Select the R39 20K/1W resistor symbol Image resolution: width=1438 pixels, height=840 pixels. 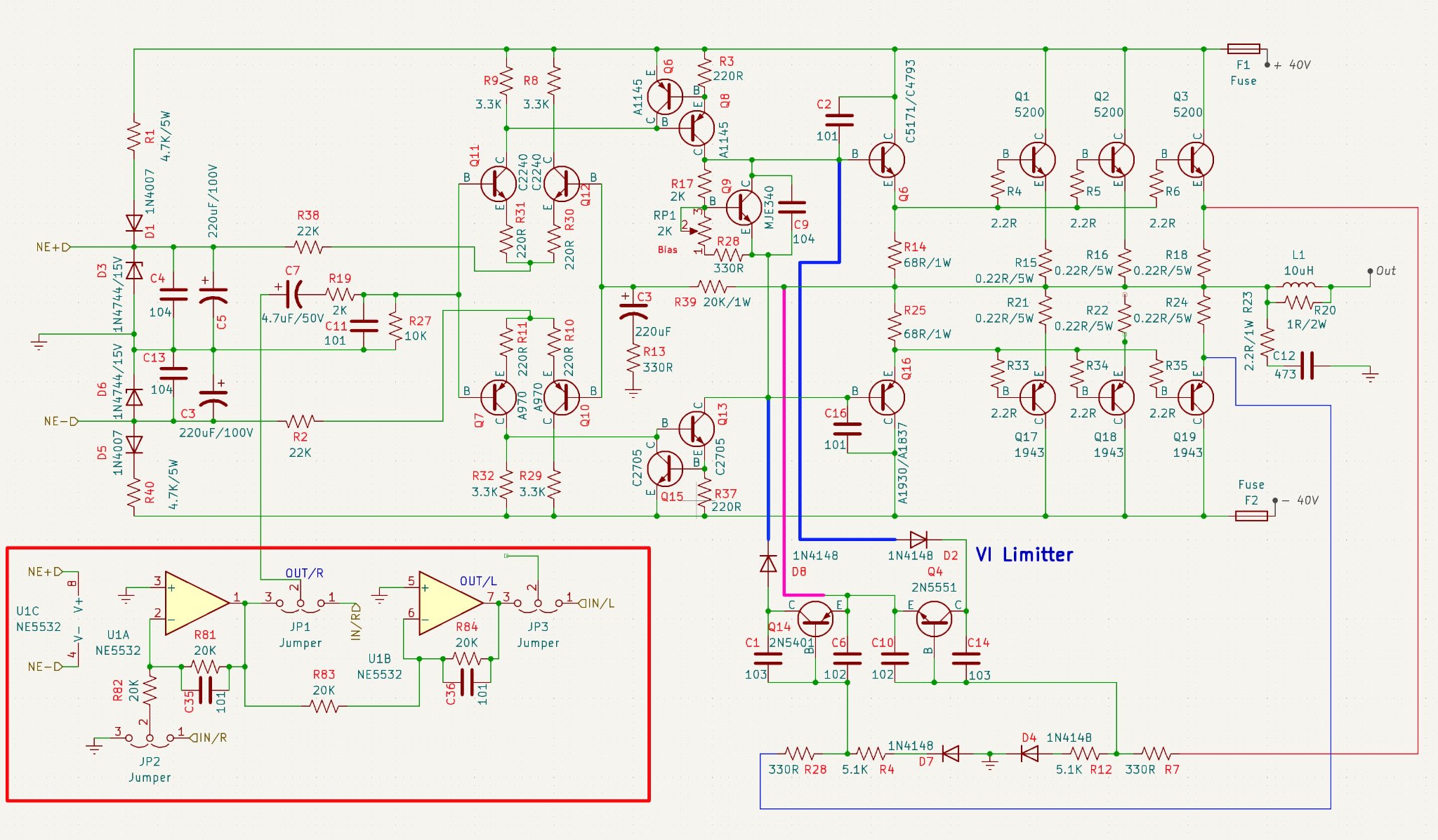click(713, 286)
